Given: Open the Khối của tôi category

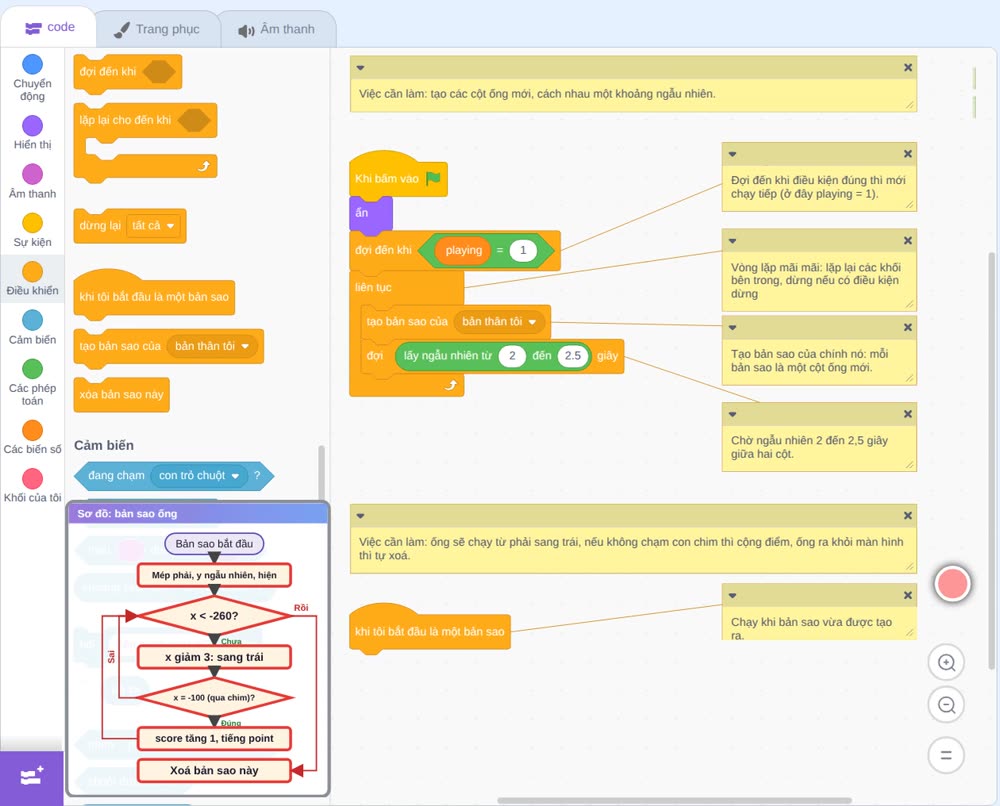Looking at the screenshot, I should (33, 485).
